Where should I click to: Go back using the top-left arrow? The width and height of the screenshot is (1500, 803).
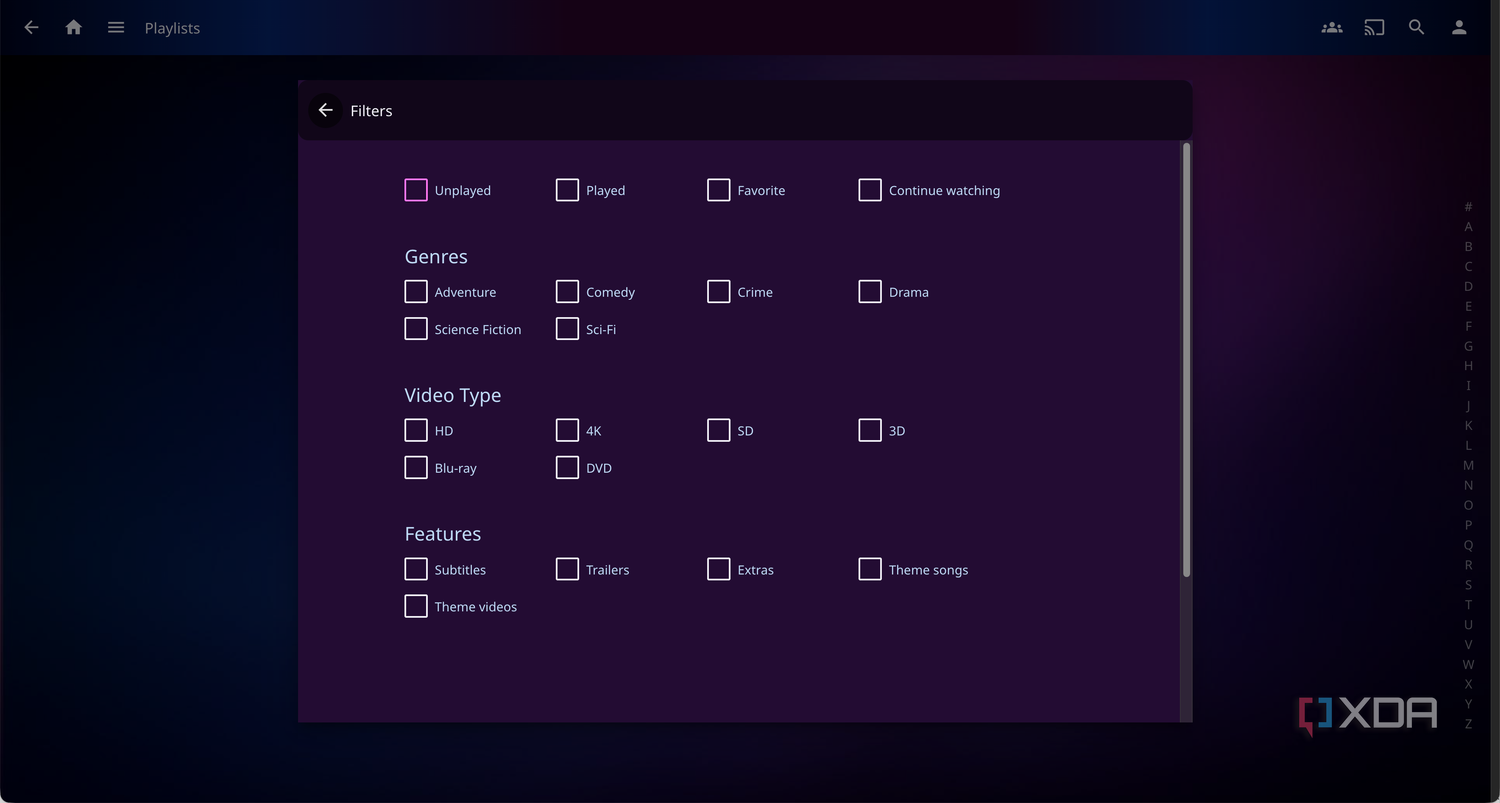pos(31,28)
